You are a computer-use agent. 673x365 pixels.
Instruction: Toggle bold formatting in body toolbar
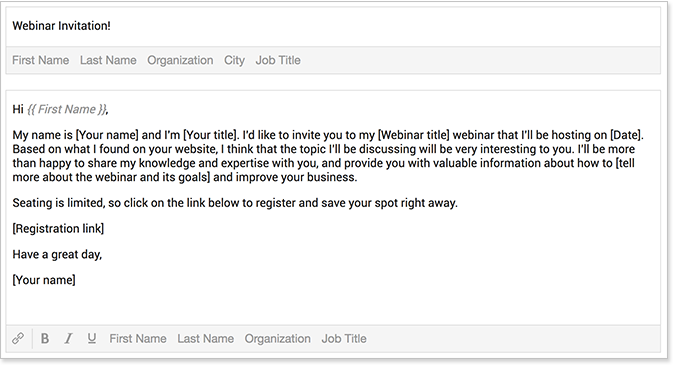click(45, 338)
